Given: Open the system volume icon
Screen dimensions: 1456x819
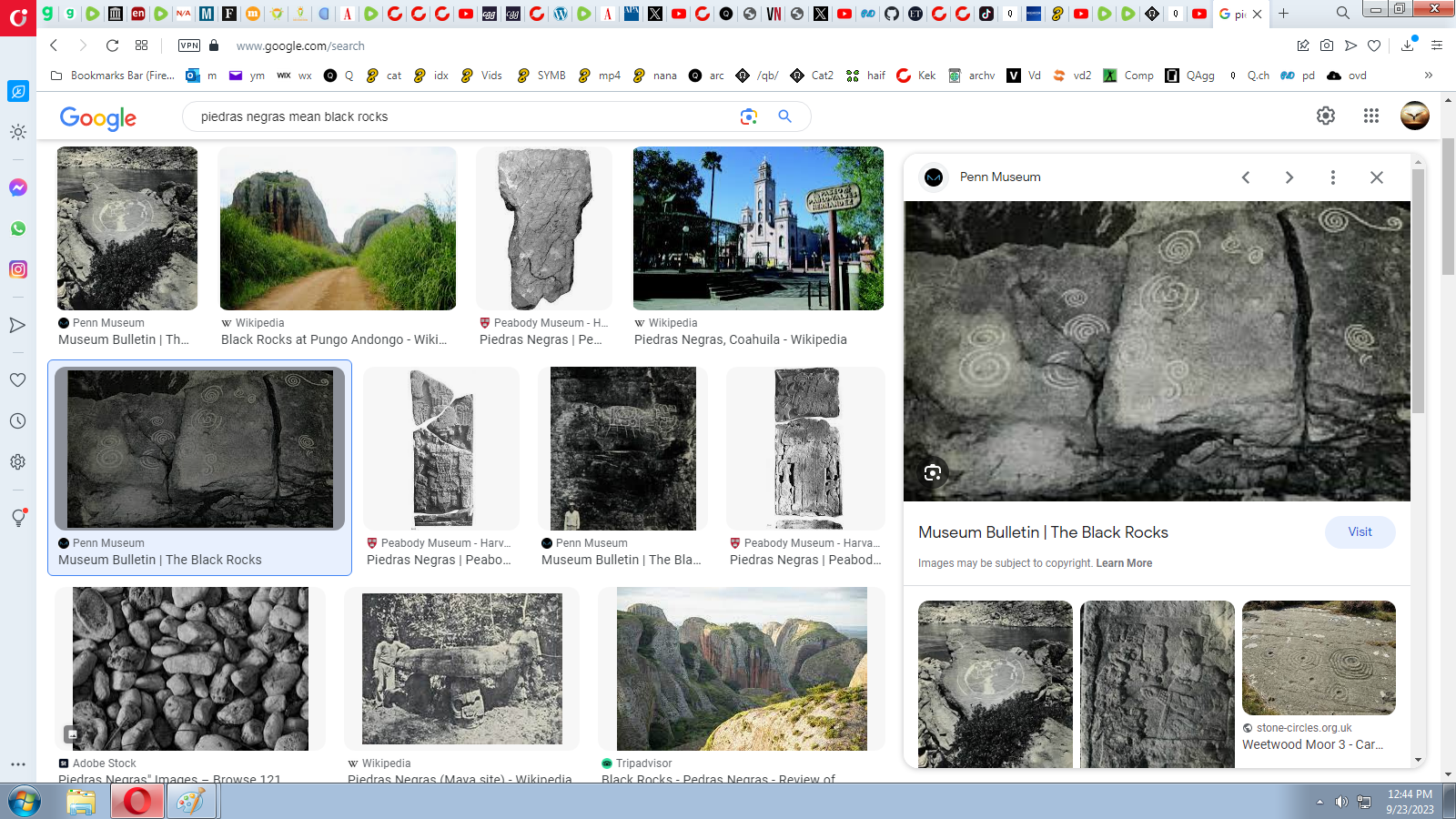Looking at the screenshot, I should 1341,802.
